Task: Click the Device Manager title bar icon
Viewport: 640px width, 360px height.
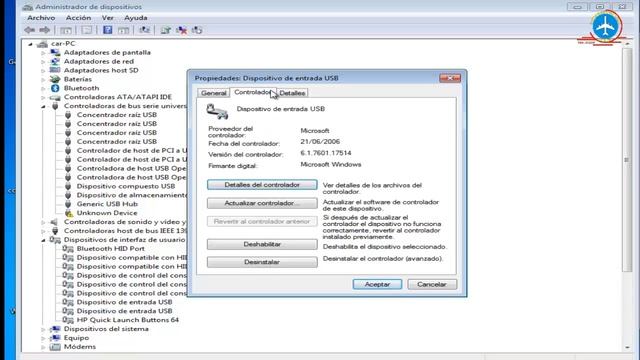Action: [x=28, y=7]
